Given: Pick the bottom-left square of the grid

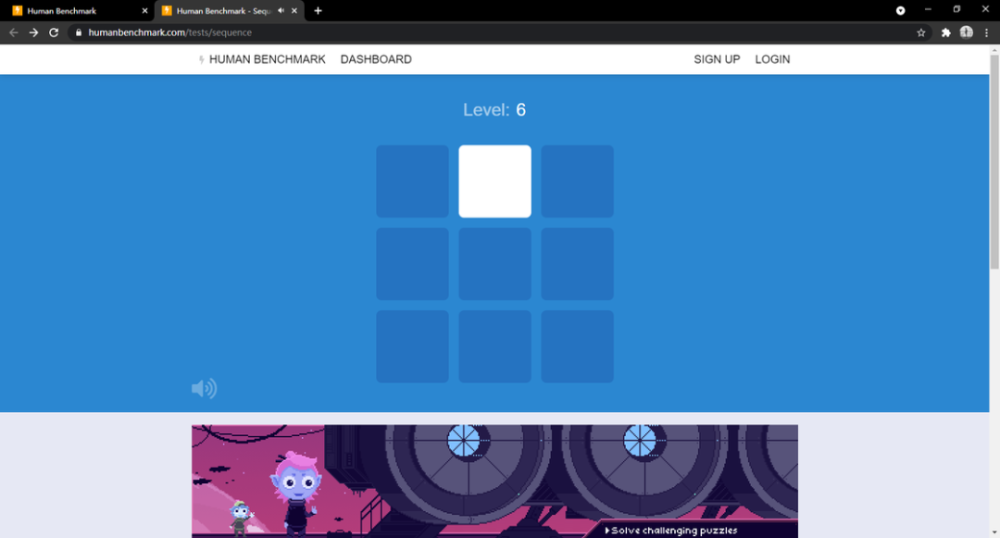Looking at the screenshot, I should (x=412, y=346).
